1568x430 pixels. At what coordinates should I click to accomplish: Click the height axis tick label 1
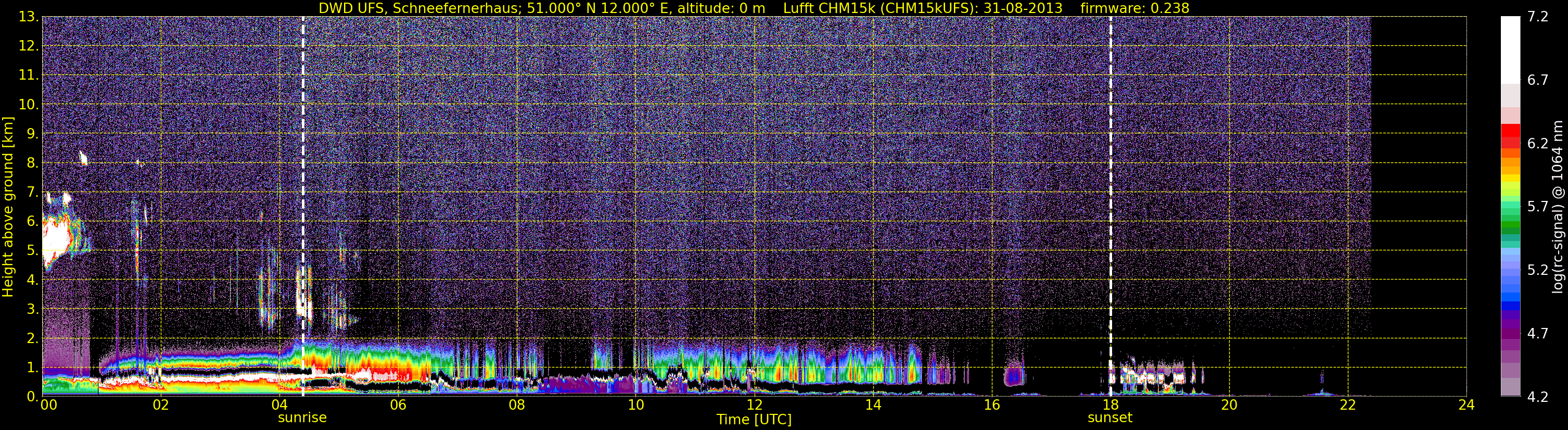point(32,368)
